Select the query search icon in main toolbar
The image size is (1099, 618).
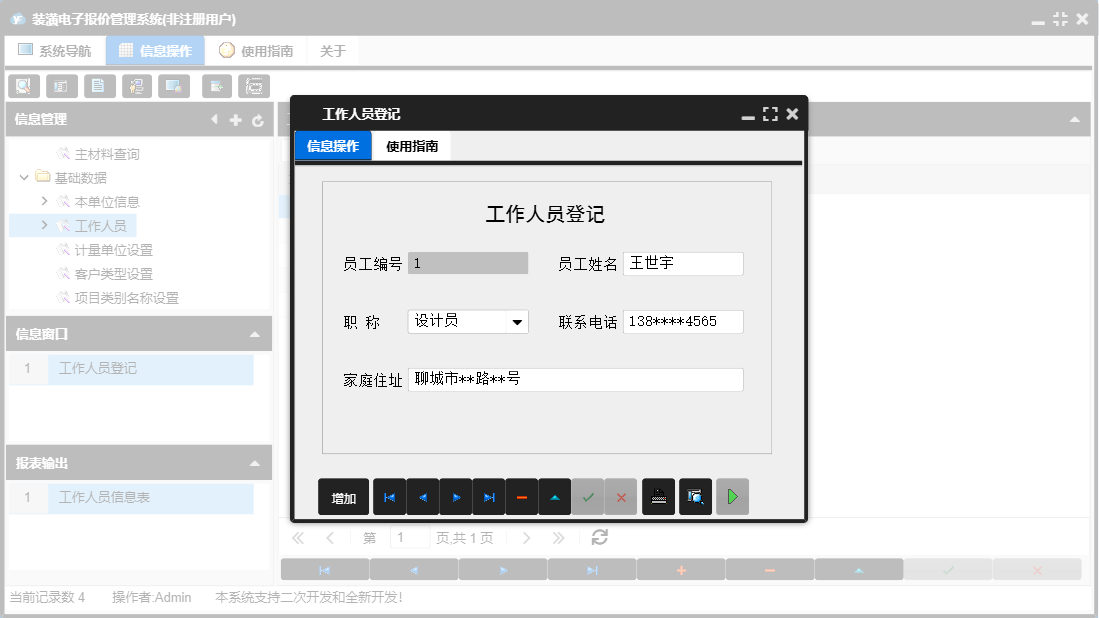(23, 86)
